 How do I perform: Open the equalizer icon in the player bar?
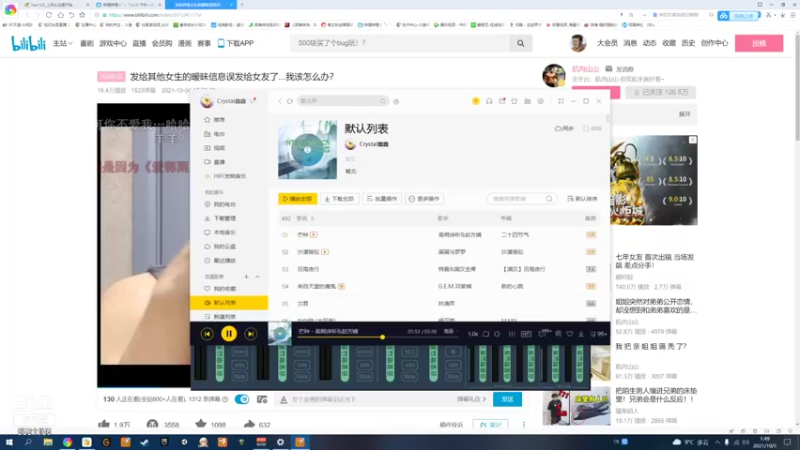[512, 334]
